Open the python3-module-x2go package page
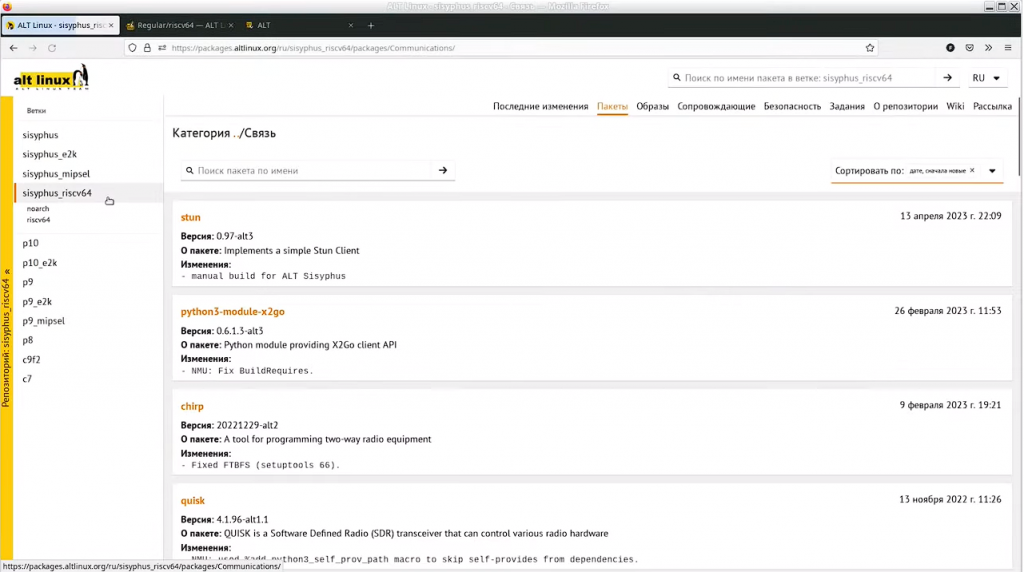 pyautogui.click(x=232, y=311)
